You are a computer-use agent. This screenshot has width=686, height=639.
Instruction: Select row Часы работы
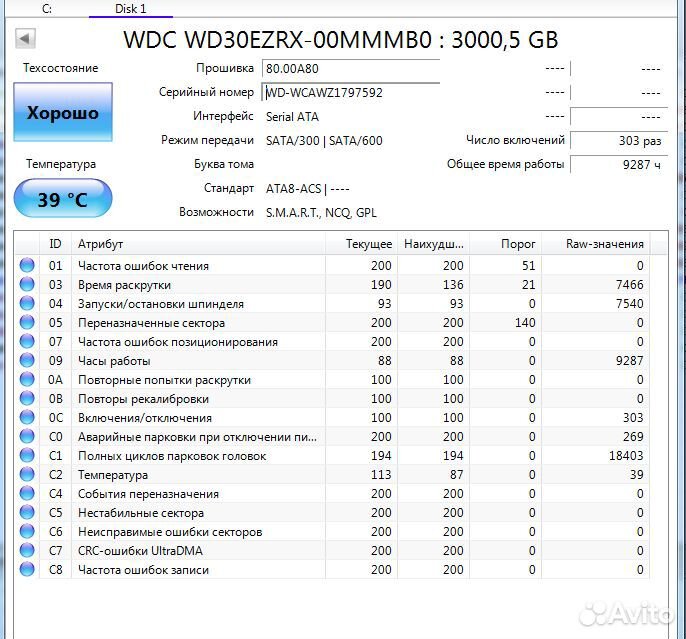click(x=332, y=360)
